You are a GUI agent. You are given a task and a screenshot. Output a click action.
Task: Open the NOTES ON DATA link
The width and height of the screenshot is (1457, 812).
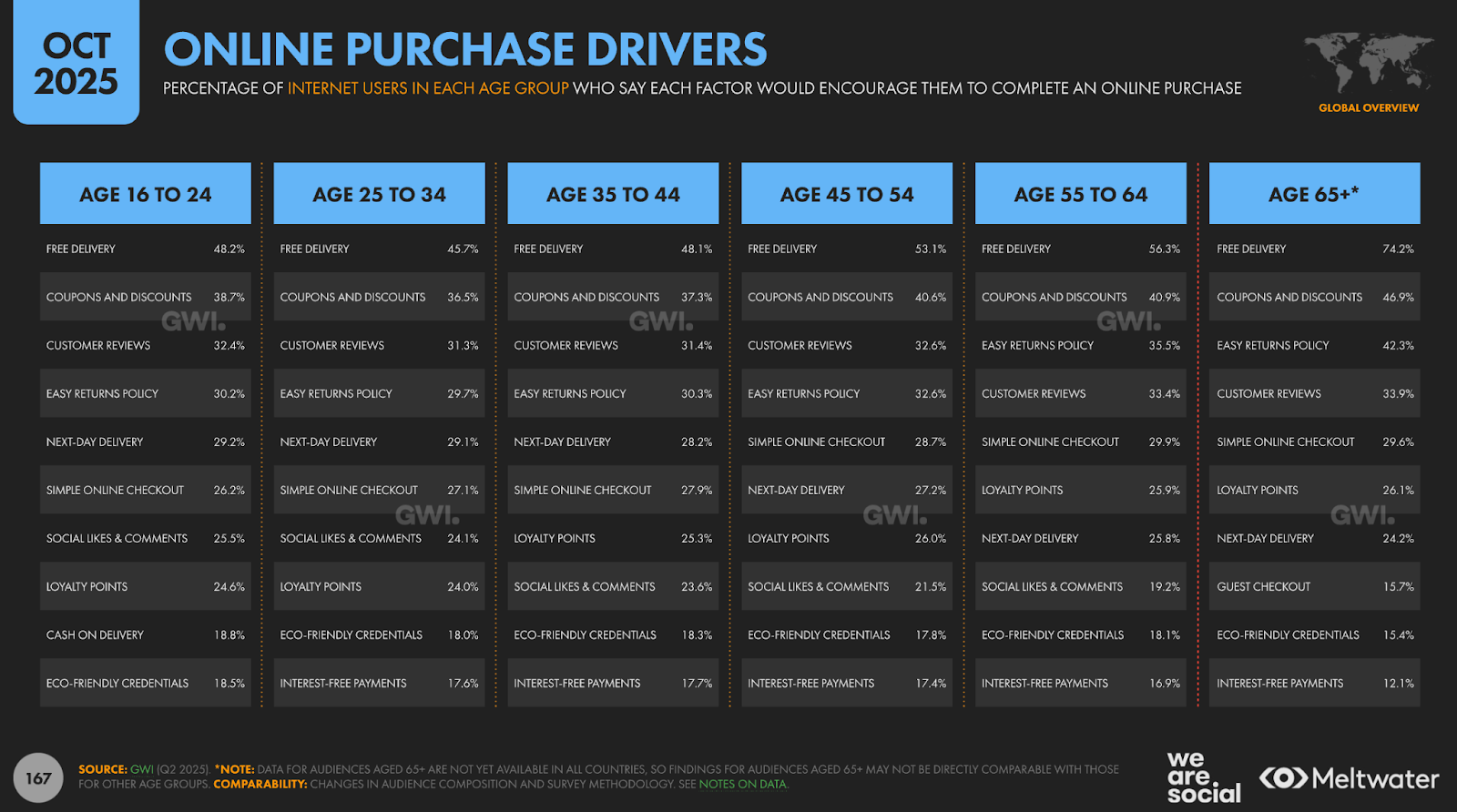tap(742, 785)
